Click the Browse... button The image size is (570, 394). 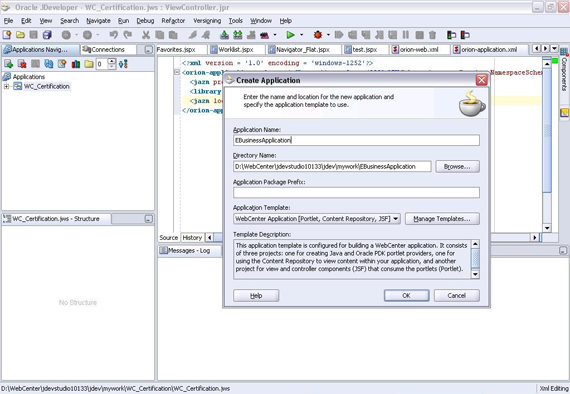tap(457, 166)
